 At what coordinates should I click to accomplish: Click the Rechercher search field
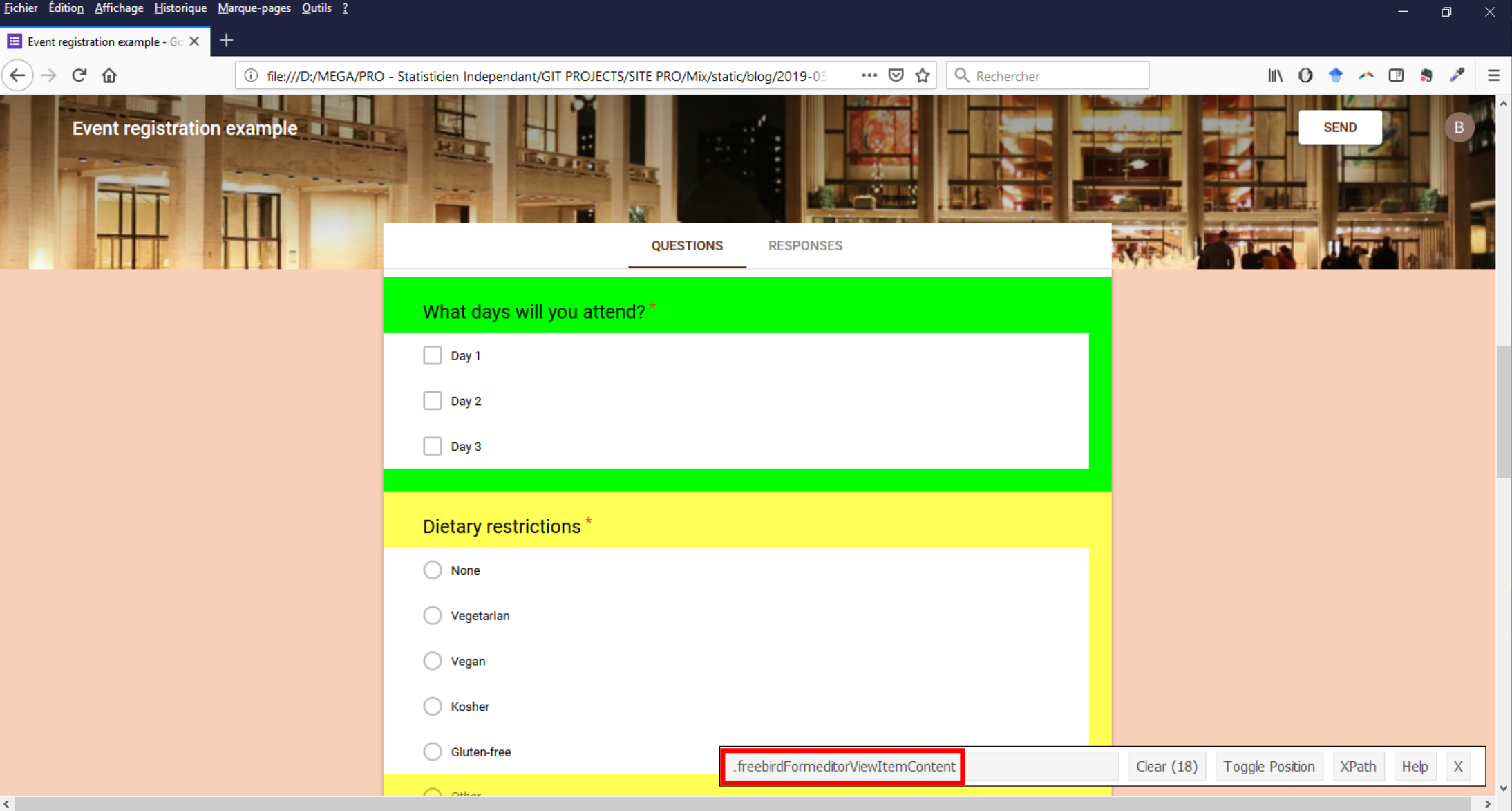click(1048, 75)
